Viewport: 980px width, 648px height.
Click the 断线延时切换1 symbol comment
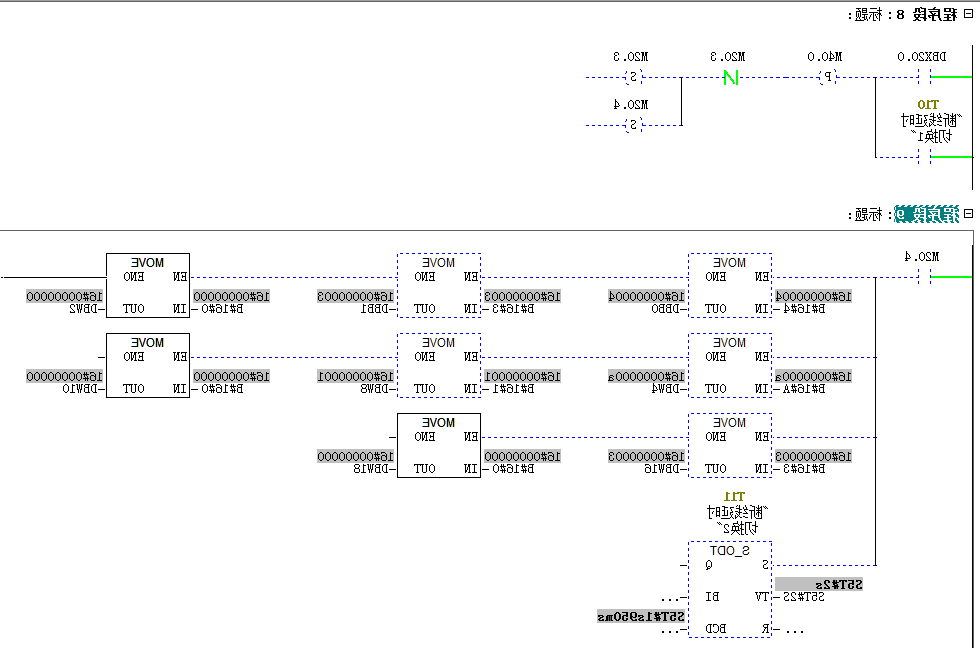click(x=931, y=128)
